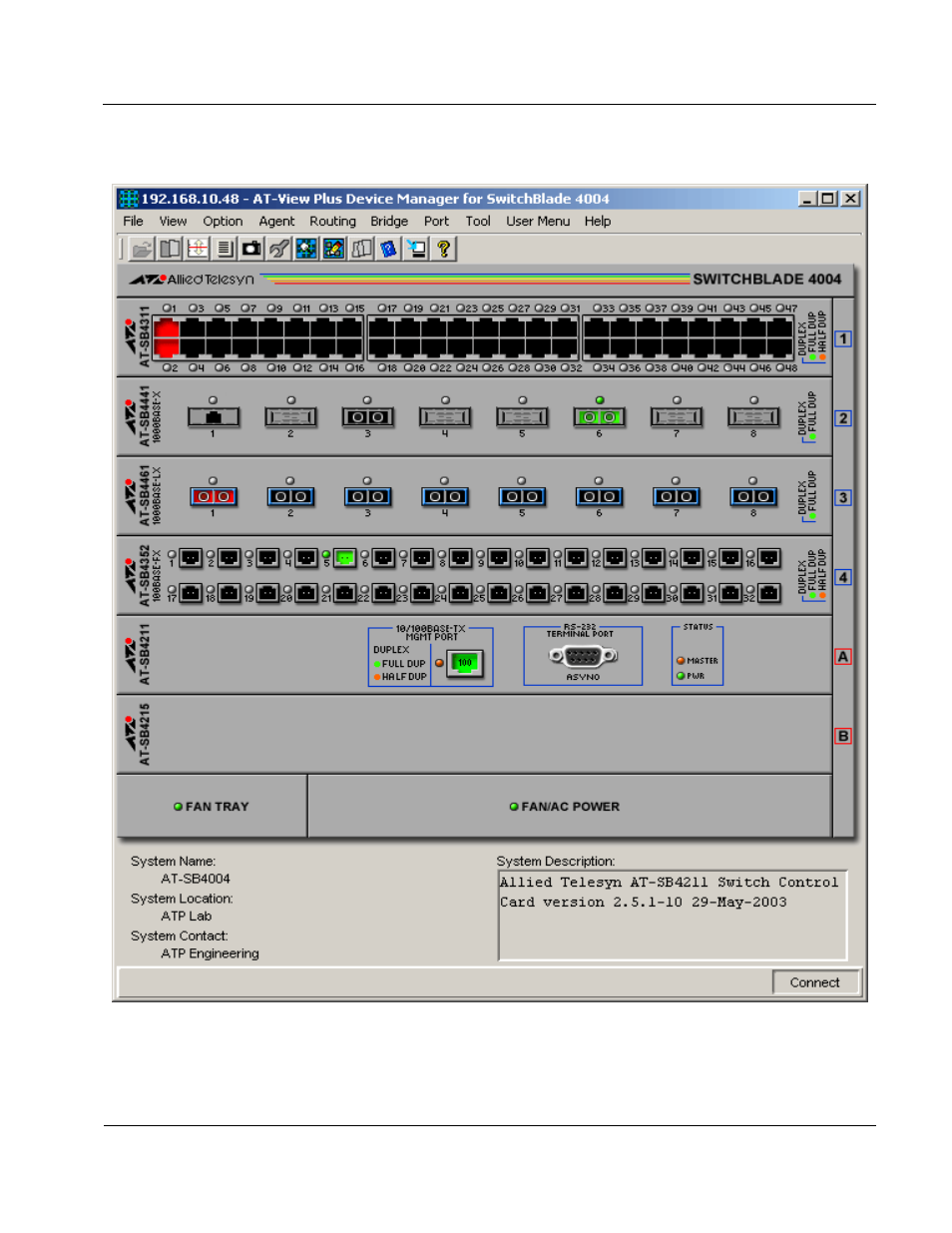Click the vertical arrows with red line icon
The width and height of the screenshot is (952, 1233).
pyautogui.click(x=198, y=249)
